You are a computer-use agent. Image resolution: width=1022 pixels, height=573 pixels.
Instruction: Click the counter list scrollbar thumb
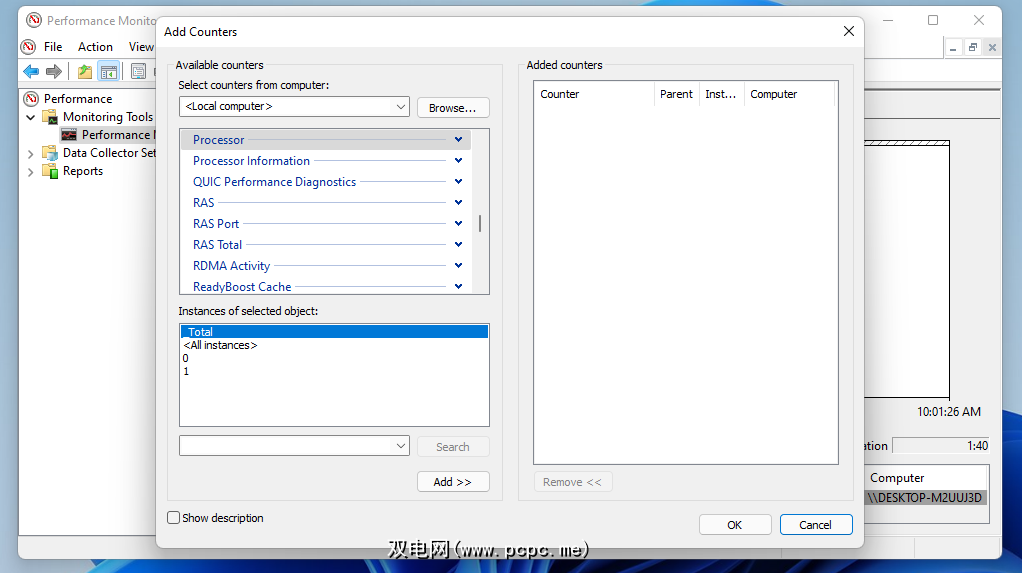coord(480,224)
